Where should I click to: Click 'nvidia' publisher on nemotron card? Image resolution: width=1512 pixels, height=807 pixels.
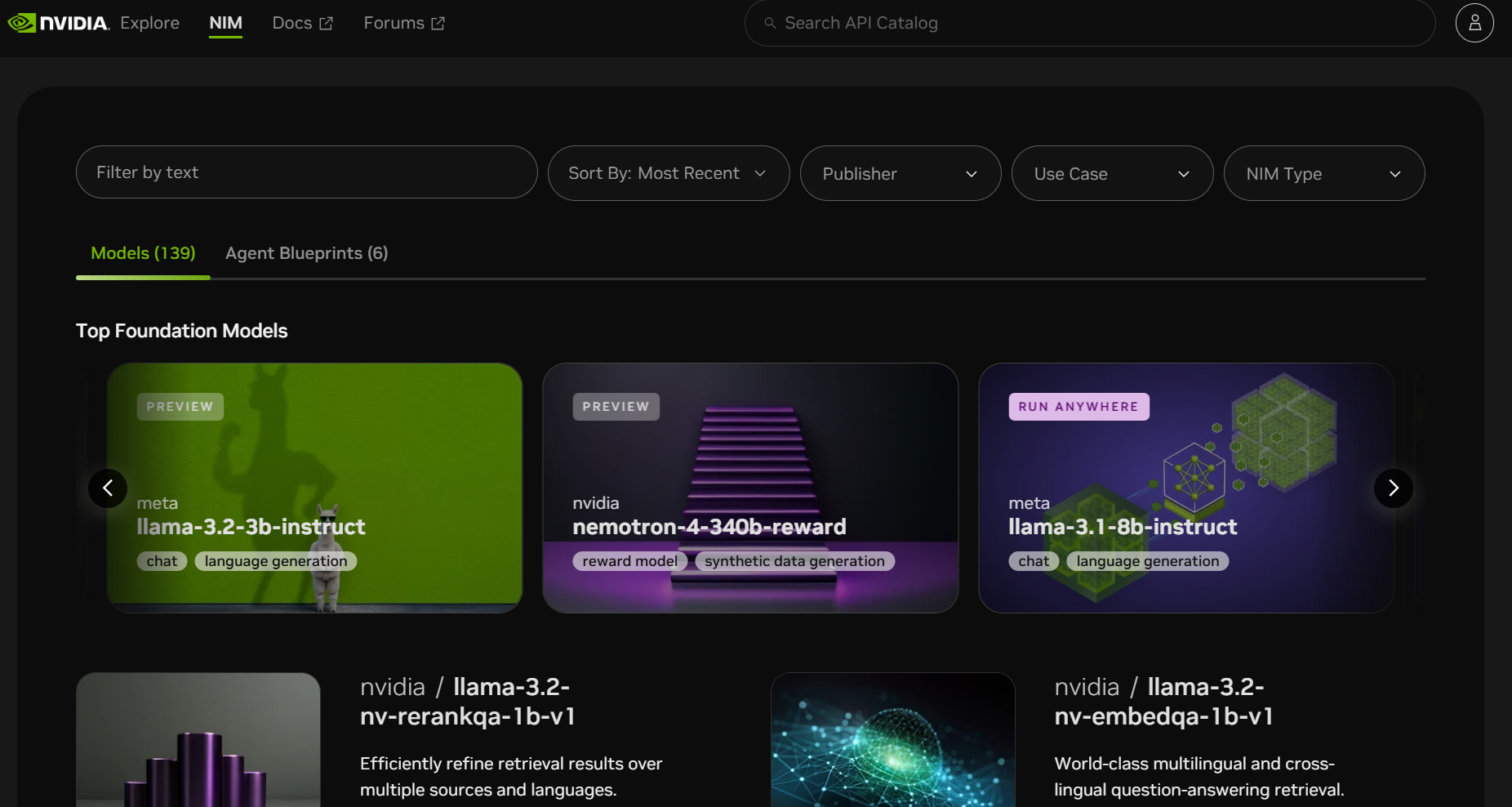point(596,503)
